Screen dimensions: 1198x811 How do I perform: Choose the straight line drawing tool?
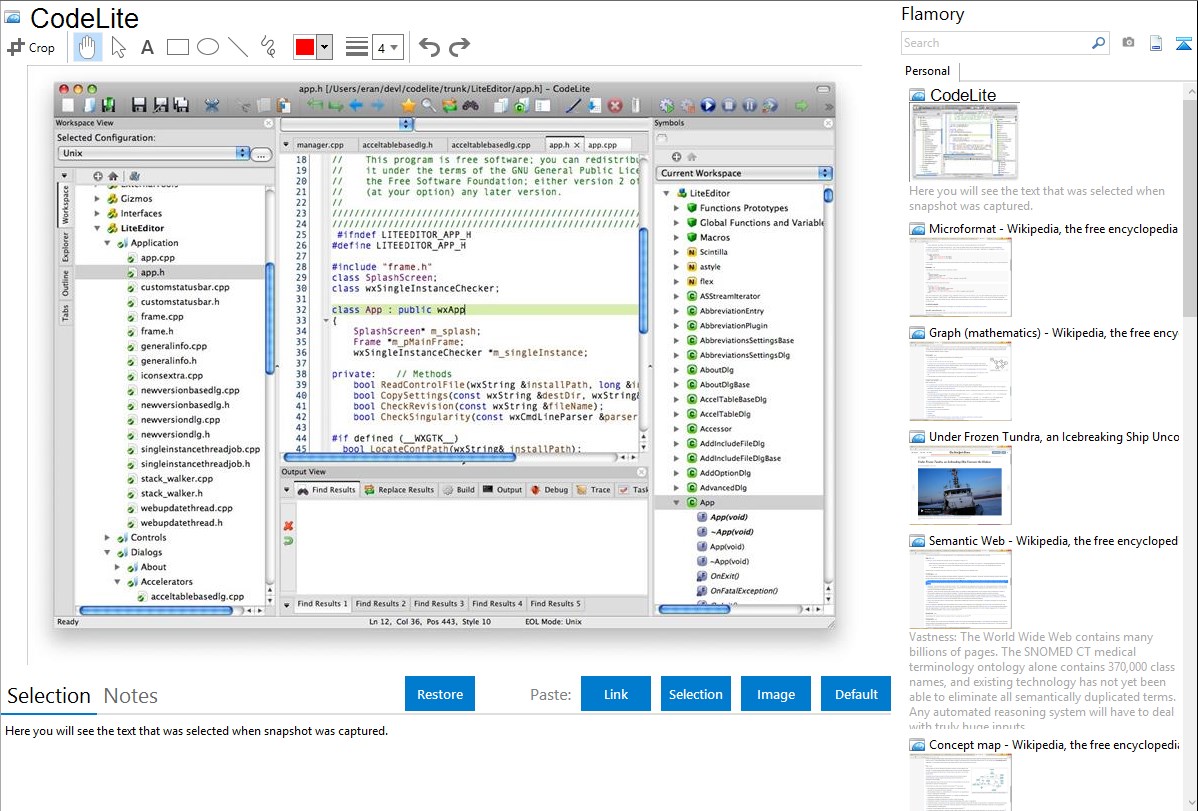click(x=238, y=47)
